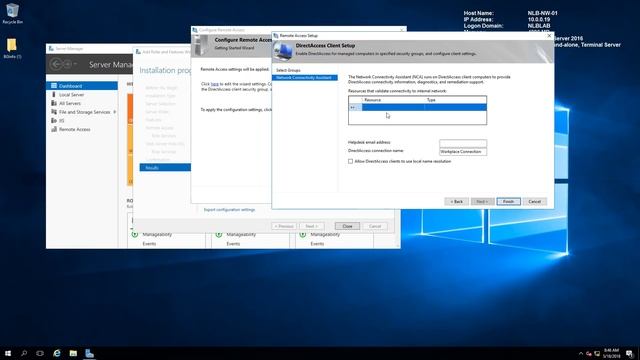
Task: Select Results step in Add Roles wizard
Action: coord(165,168)
